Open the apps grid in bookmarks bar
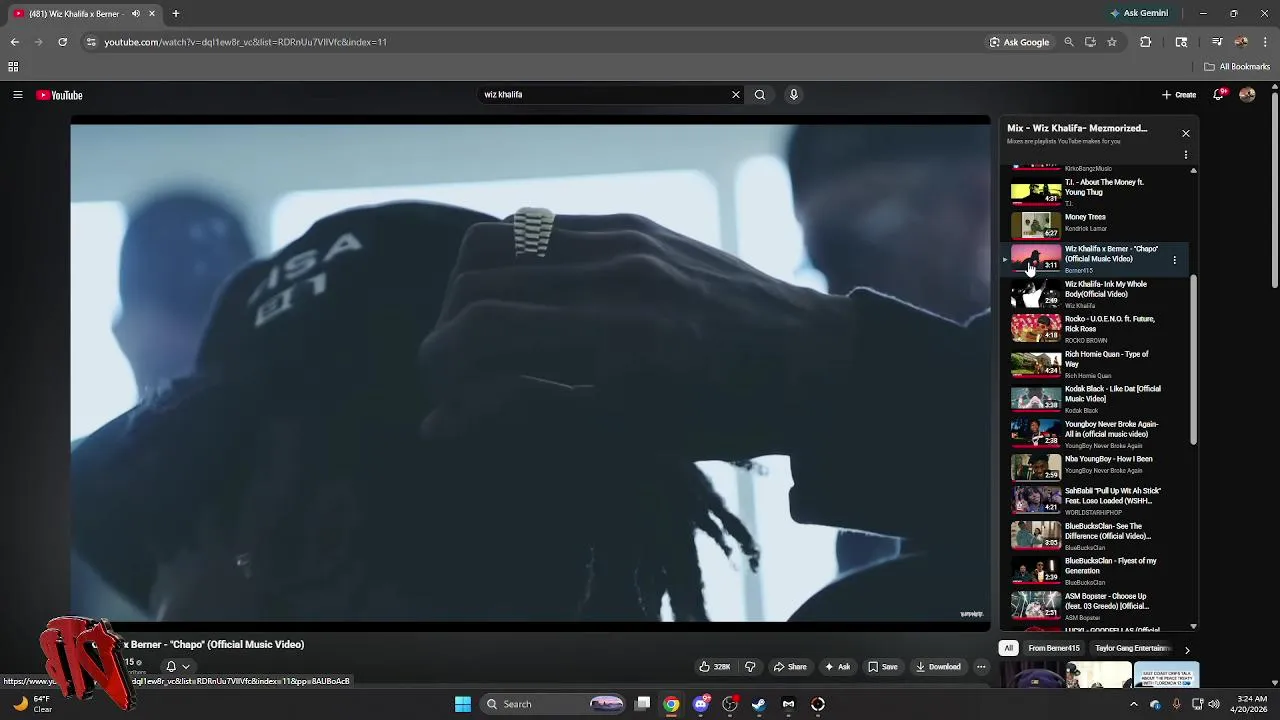1280x720 pixels. (13, 67)
